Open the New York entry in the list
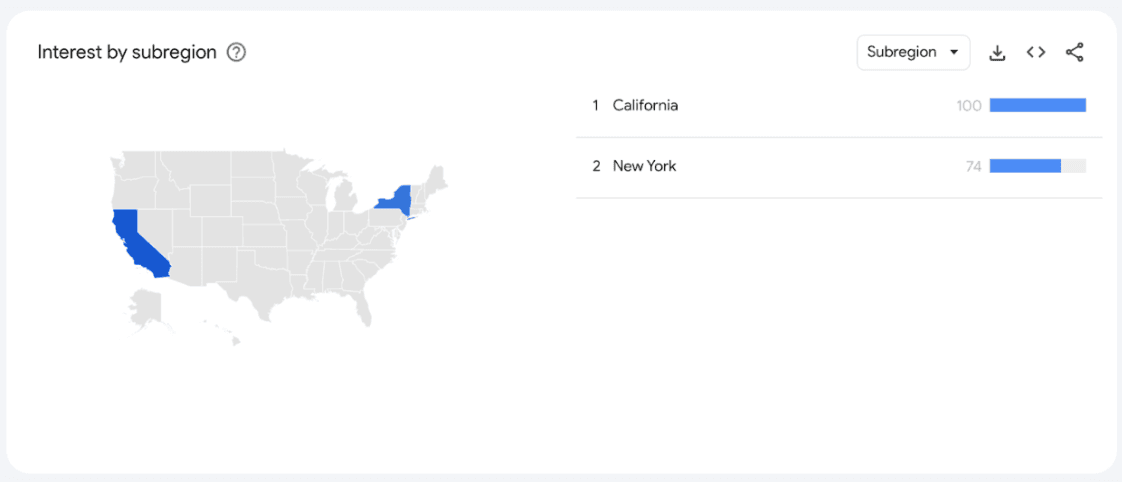This screenshot has width=1122, height=482. [644, 166]
